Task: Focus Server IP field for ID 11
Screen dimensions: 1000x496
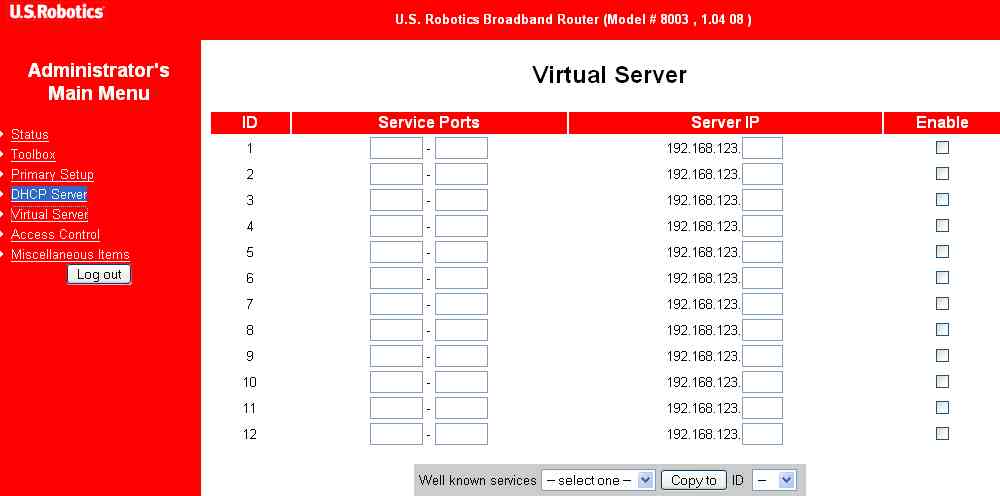Action: (762, 408)
